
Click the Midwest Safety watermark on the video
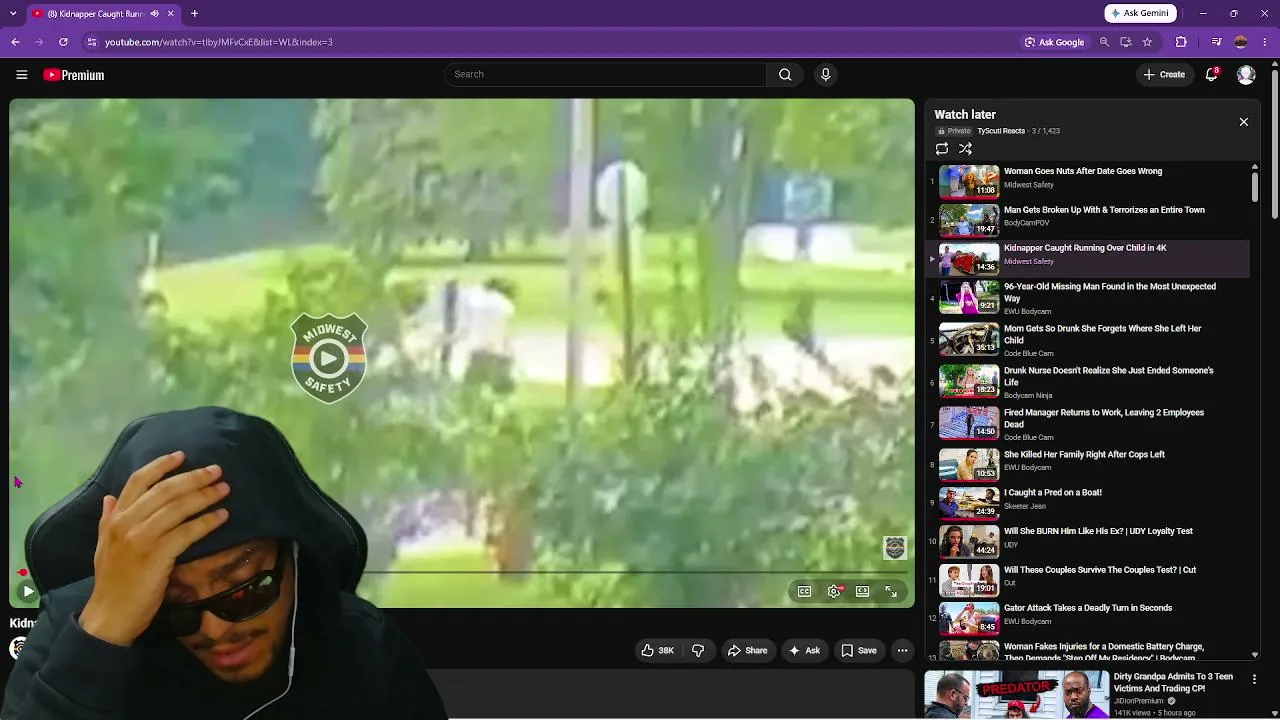894,547
